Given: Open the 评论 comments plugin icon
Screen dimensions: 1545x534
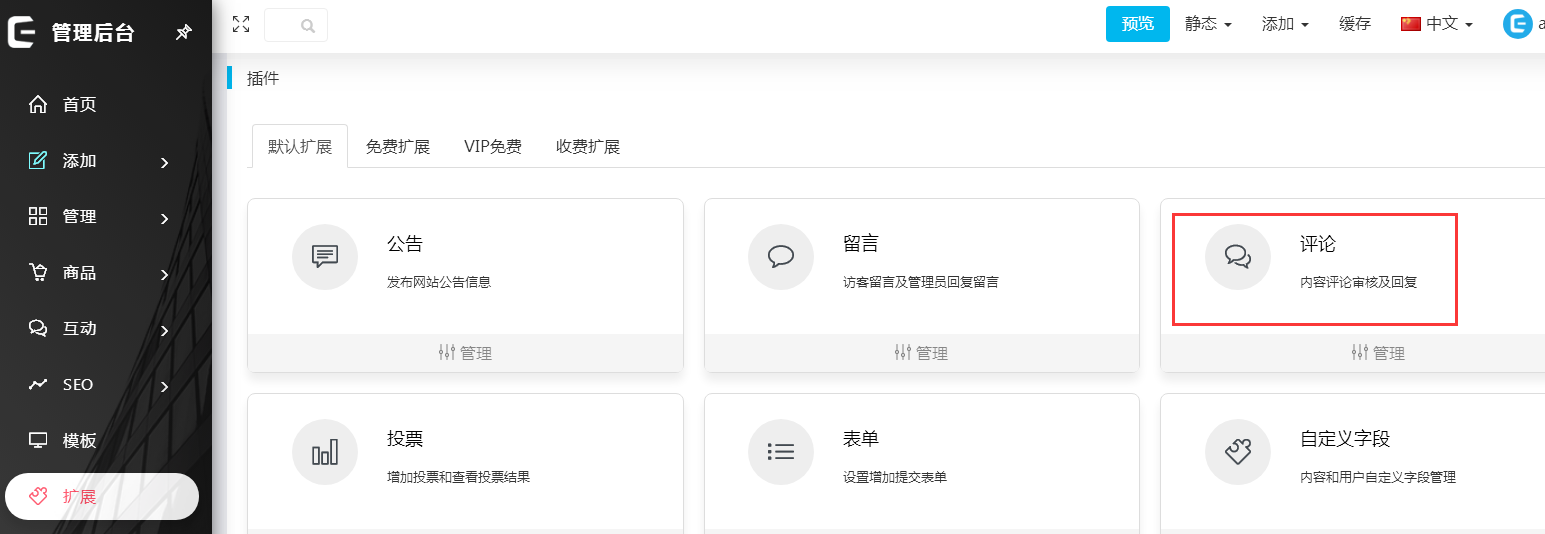Looking at the screenshot, I should (1237, 257).
